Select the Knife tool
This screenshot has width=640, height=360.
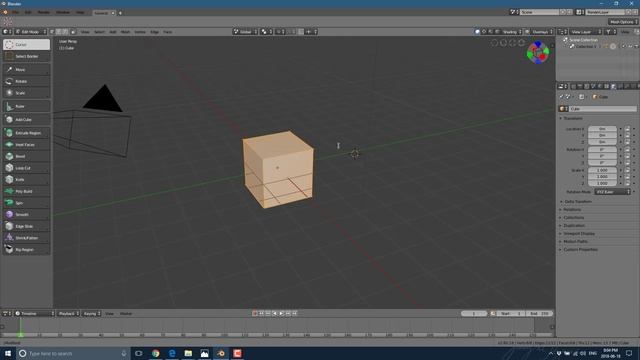[27, 180]
